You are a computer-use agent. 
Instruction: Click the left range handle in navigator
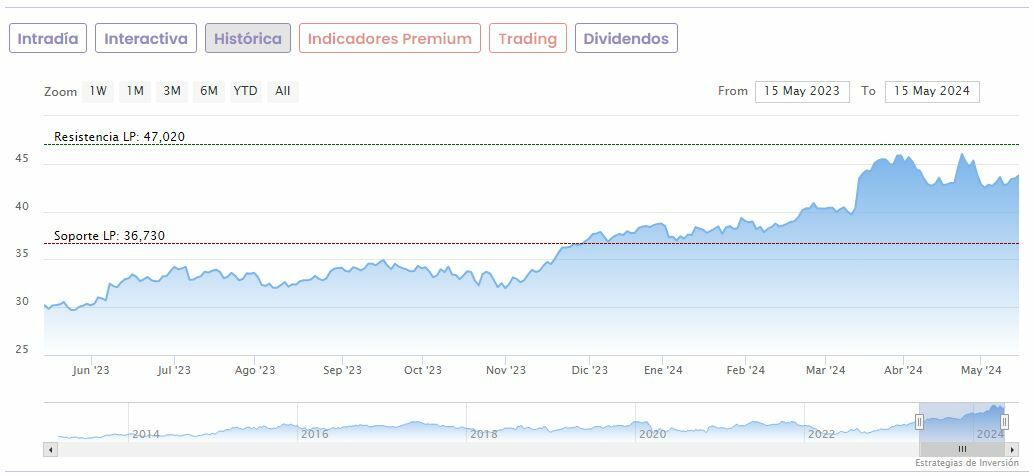[919, 422]
